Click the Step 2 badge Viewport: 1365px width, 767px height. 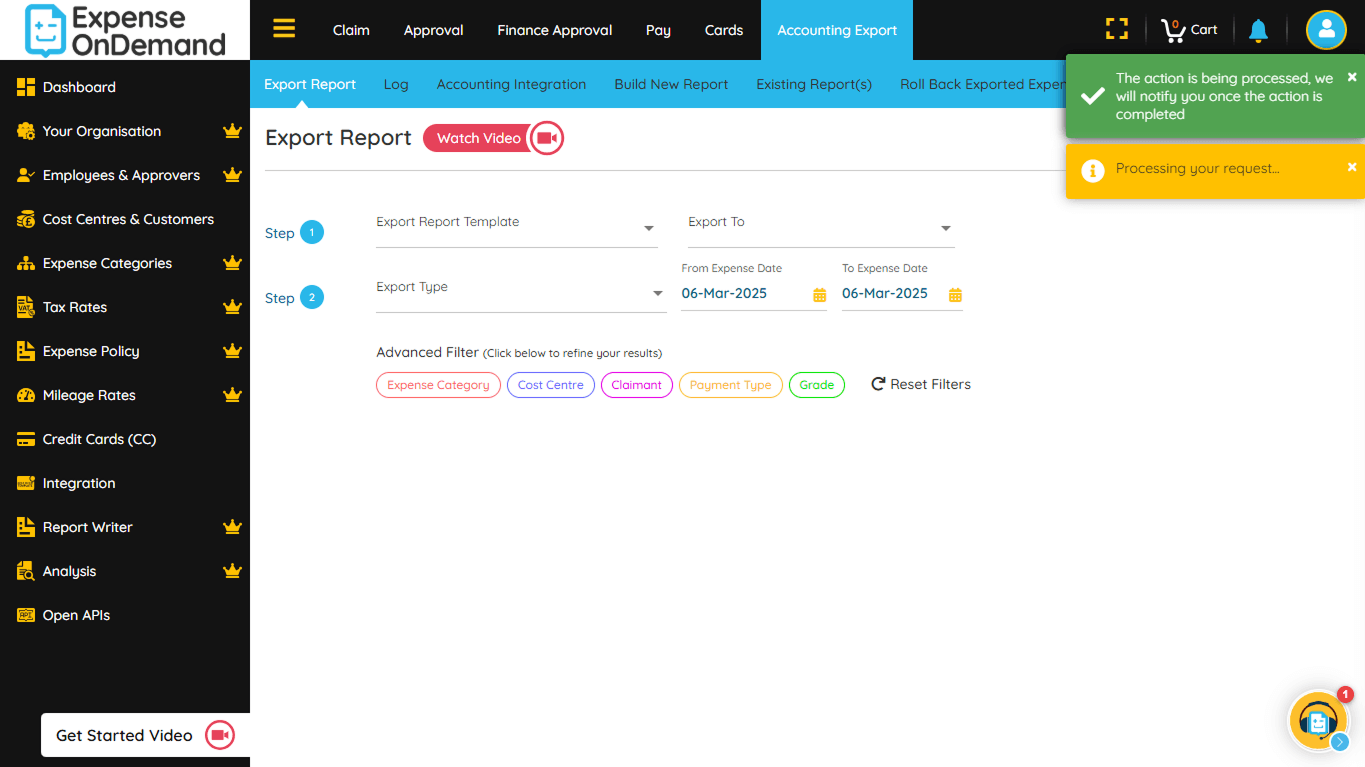click(312, 297)
